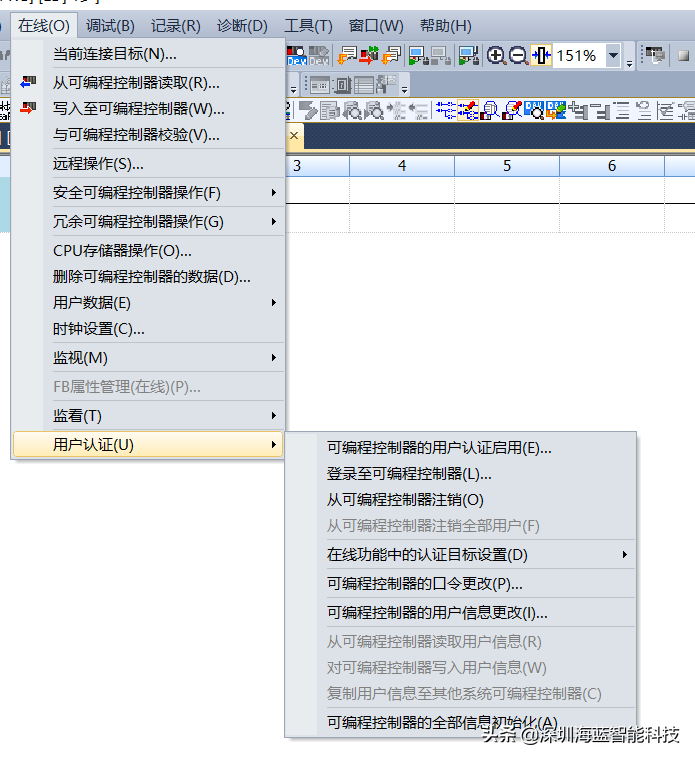Click the gray pencil icon in ladder toolbar
695x759 pixels.
coord(308,110)
